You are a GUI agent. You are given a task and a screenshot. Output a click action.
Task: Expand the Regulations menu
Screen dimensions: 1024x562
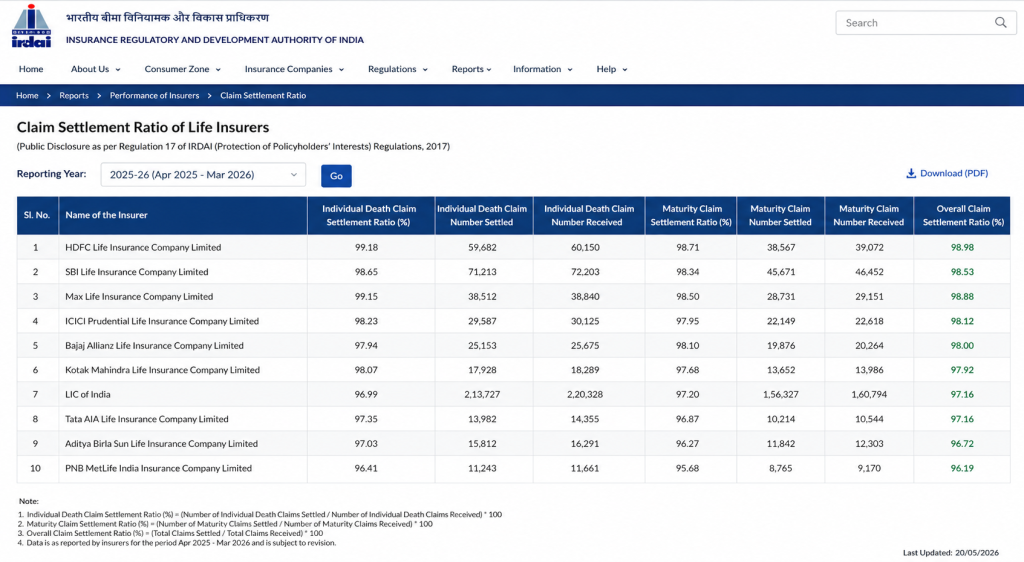click(397, 69)
